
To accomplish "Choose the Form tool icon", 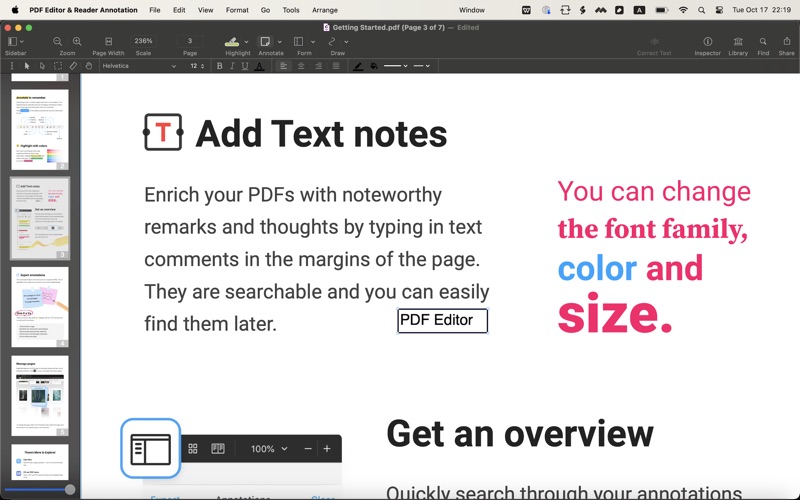I will pyautogui.click(x=298, y=41).
